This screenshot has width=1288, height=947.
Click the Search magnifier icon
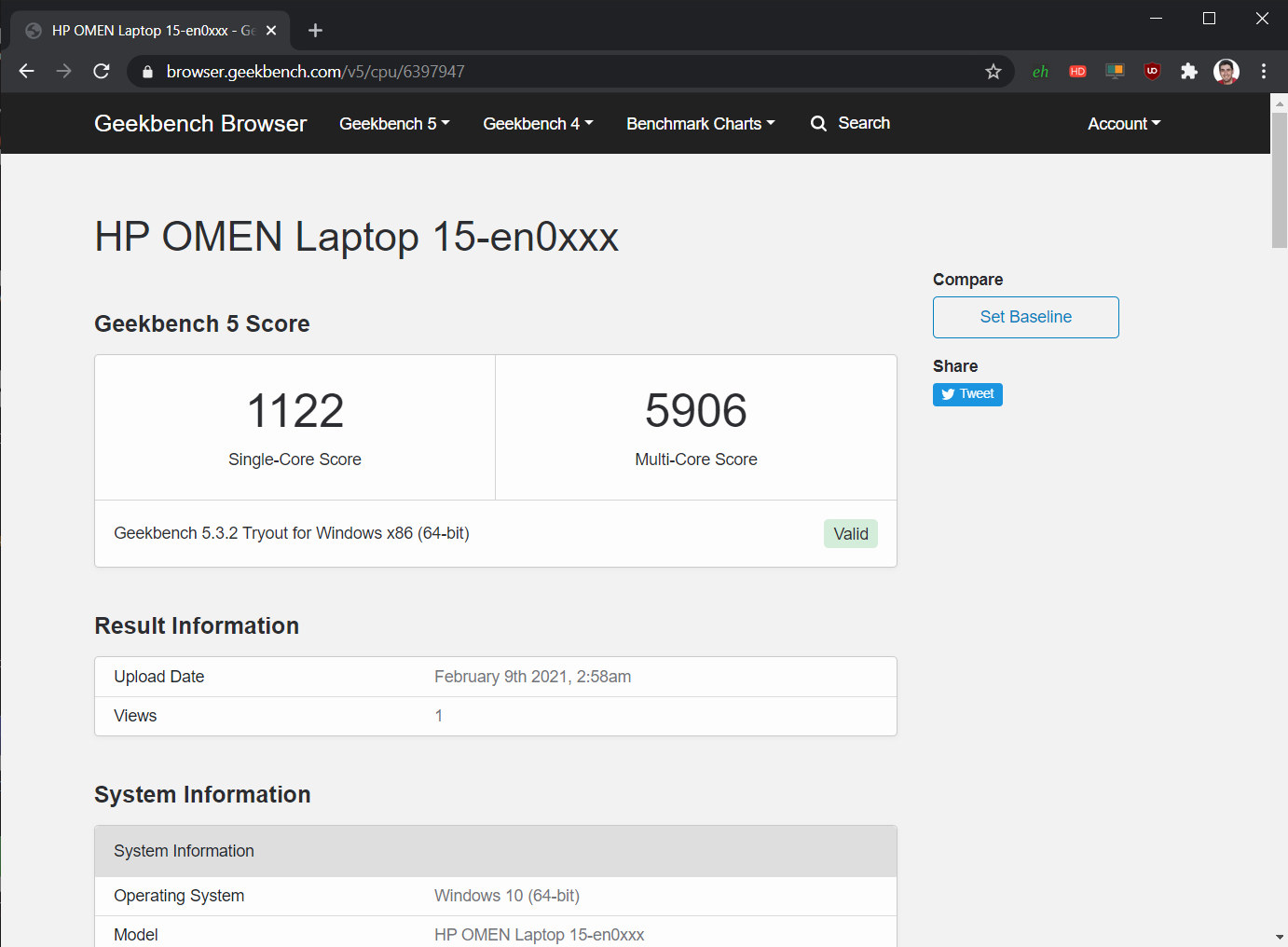click(818, 123)
